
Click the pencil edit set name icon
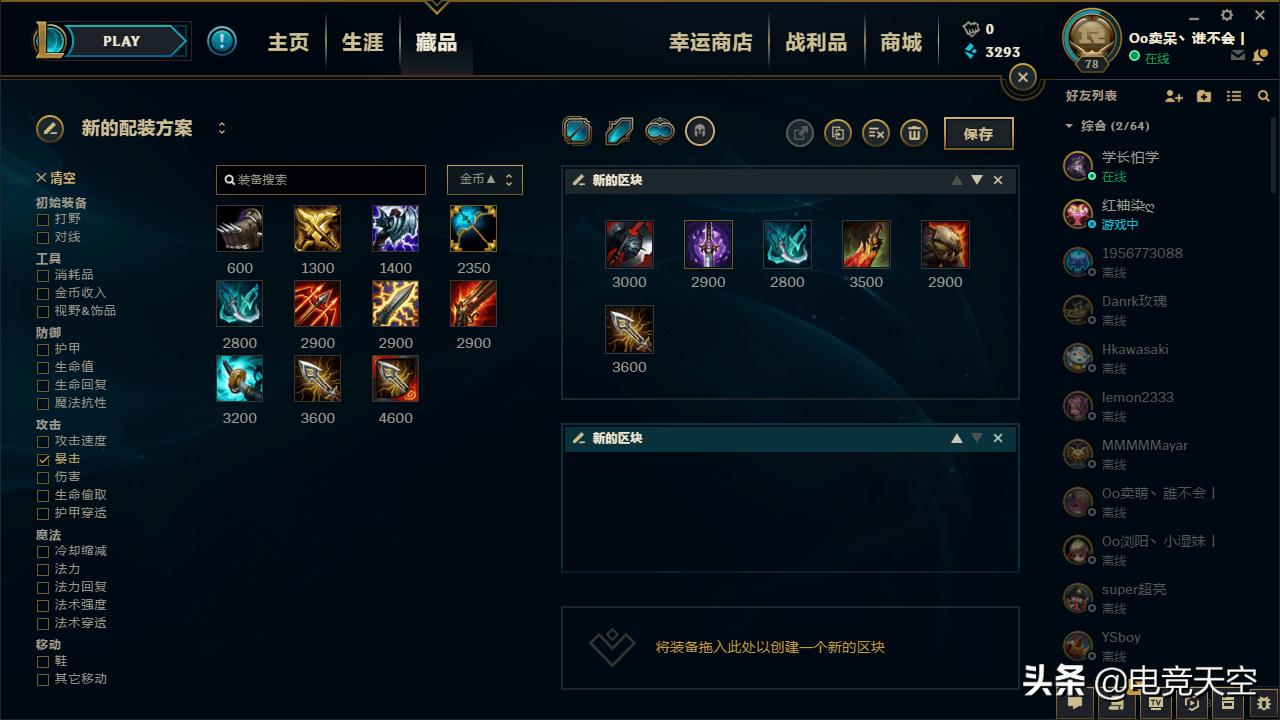point(50,129)
